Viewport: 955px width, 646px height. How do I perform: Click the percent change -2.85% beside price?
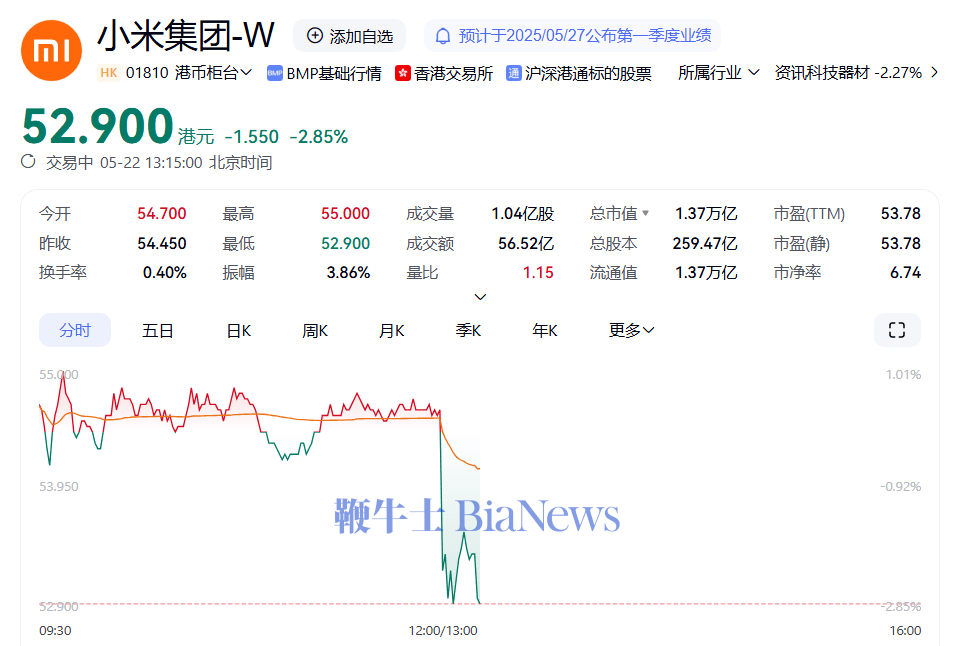(x=319, y=136)
